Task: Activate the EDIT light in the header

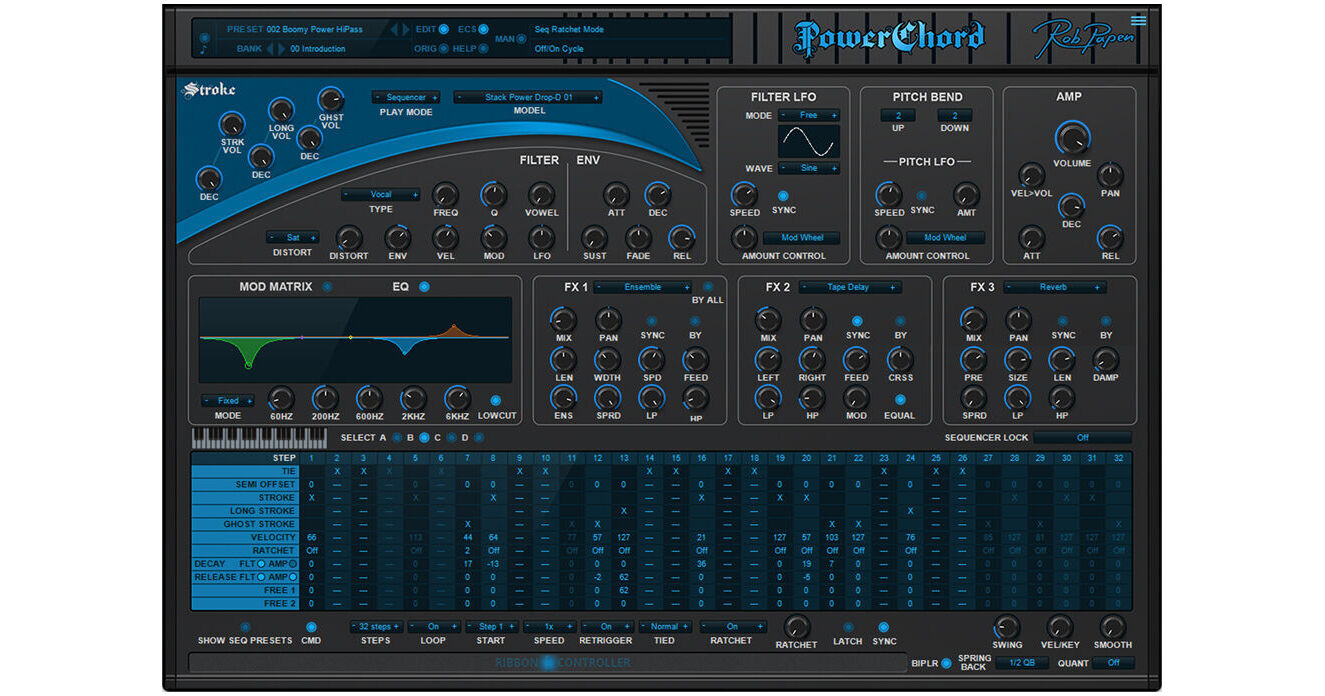Action: [444, 29]
